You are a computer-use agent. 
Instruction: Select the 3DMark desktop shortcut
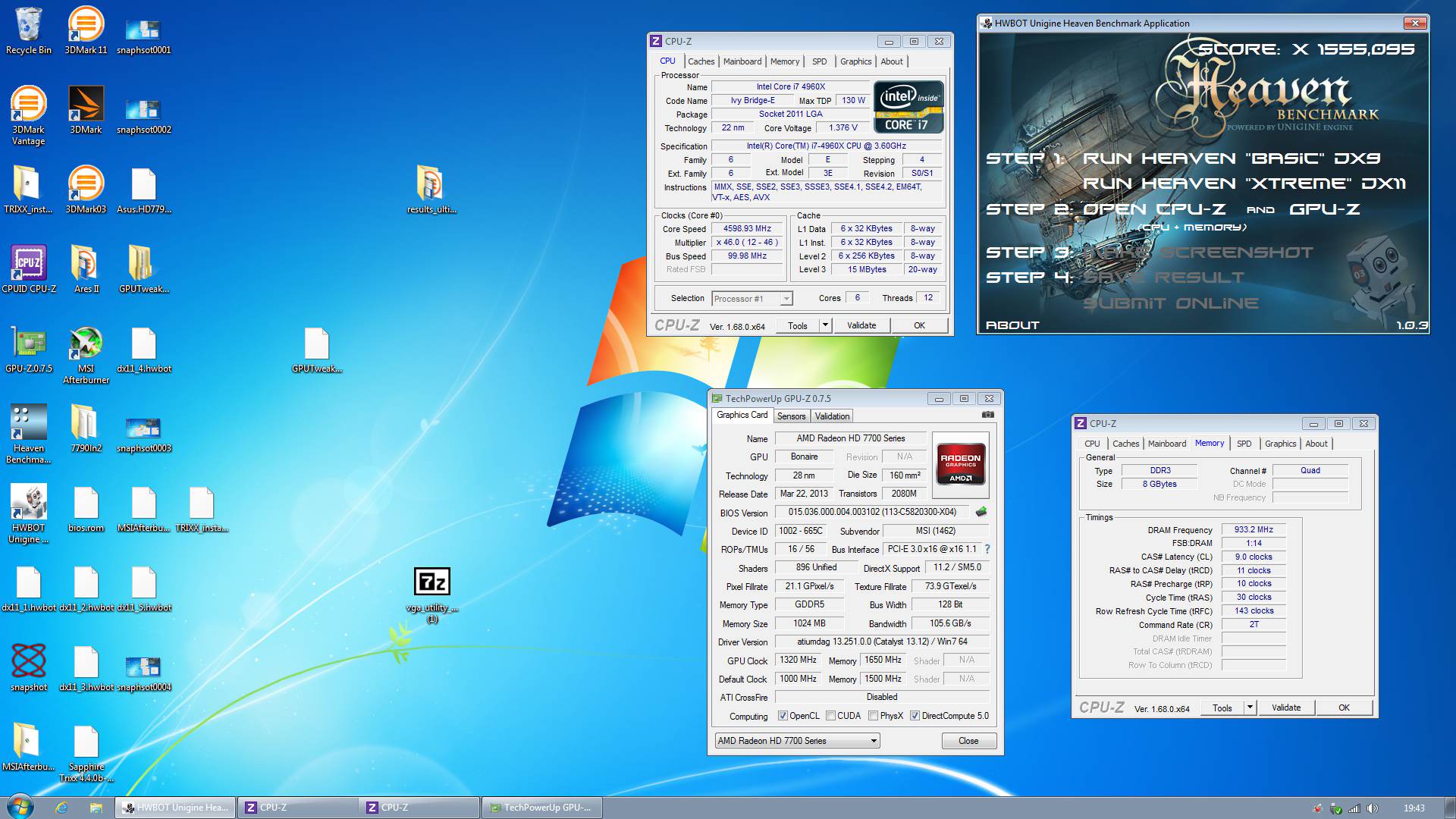click(x=86, y=110)
